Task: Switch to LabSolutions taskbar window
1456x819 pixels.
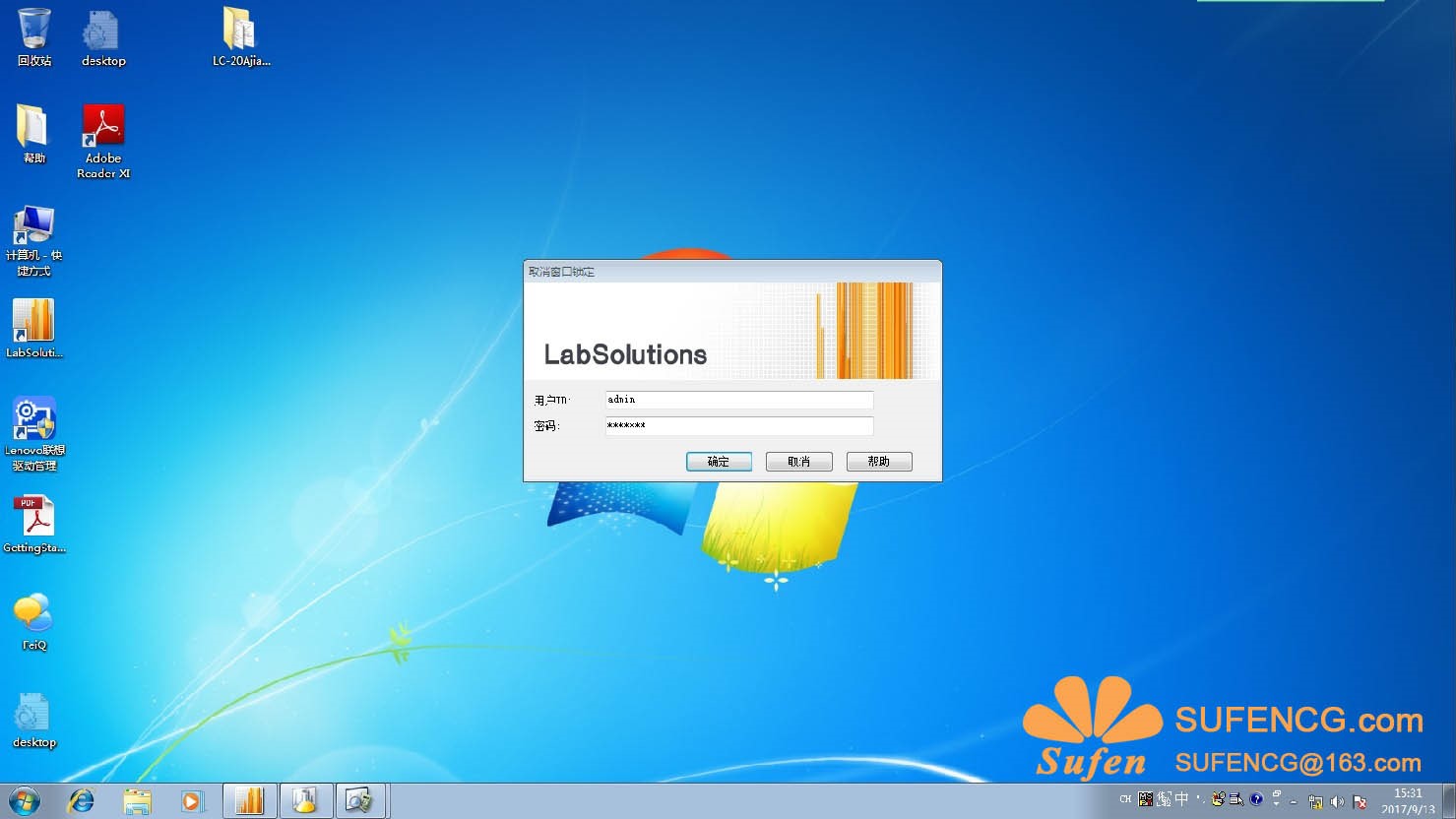Action: pyautogui.click(x=250, y=801)
